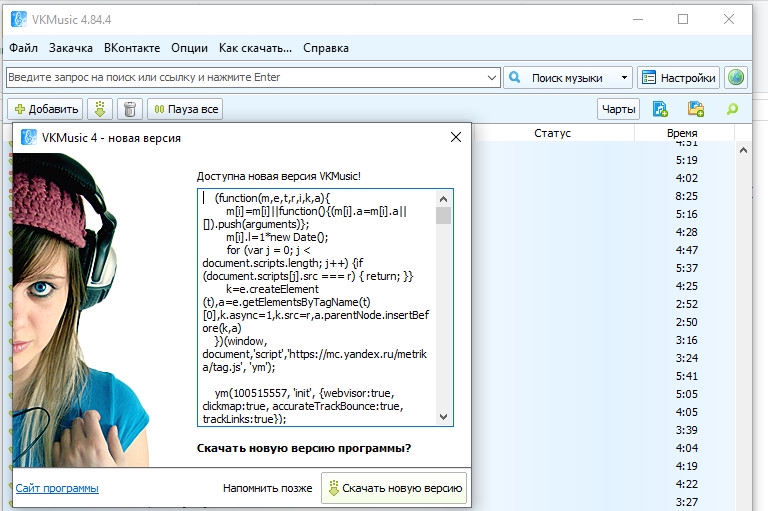Select the track row with time 5:19
This screenshot has height=511, width=768.
coord(603,160)
